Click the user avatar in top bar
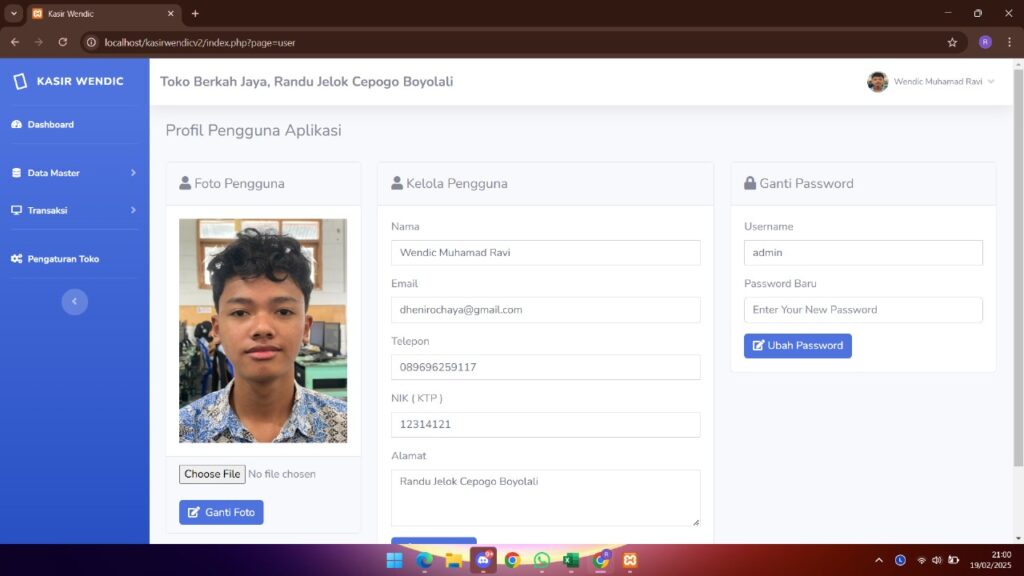This screenshot has height=576, width=1024. point(877,82)
